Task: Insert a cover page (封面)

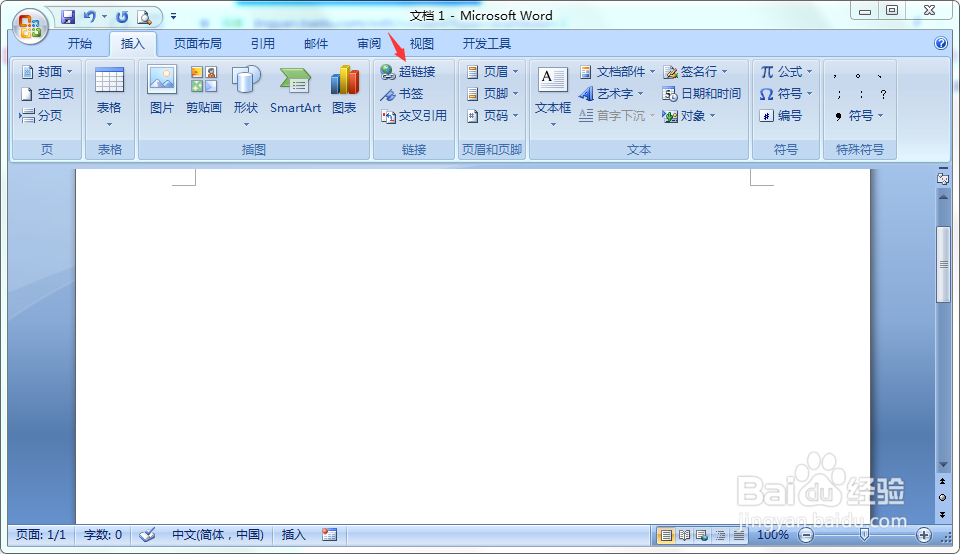Action: point(47,72)
